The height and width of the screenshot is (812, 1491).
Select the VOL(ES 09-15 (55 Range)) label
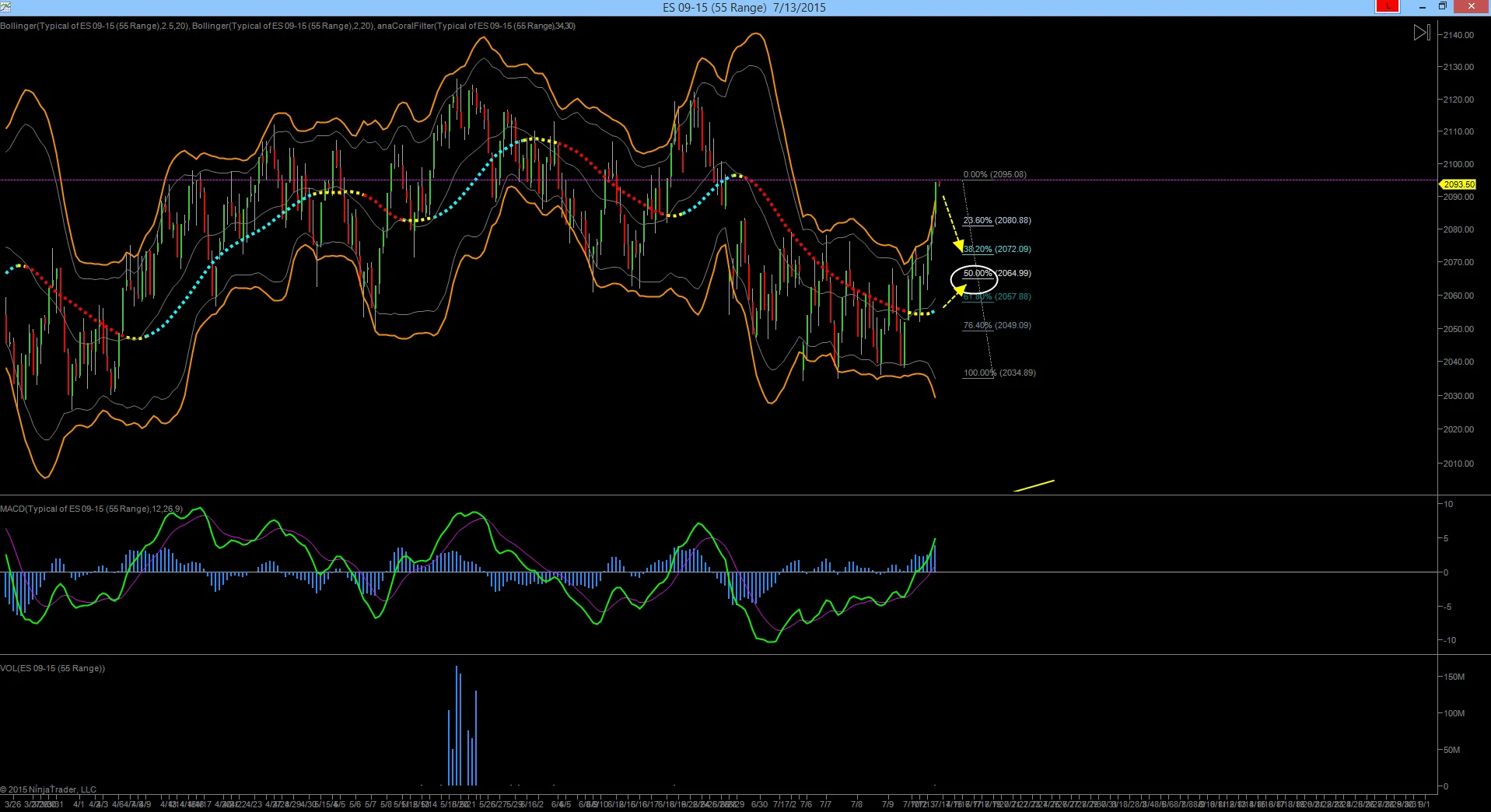pyautogui.click(x=53, y=668)
